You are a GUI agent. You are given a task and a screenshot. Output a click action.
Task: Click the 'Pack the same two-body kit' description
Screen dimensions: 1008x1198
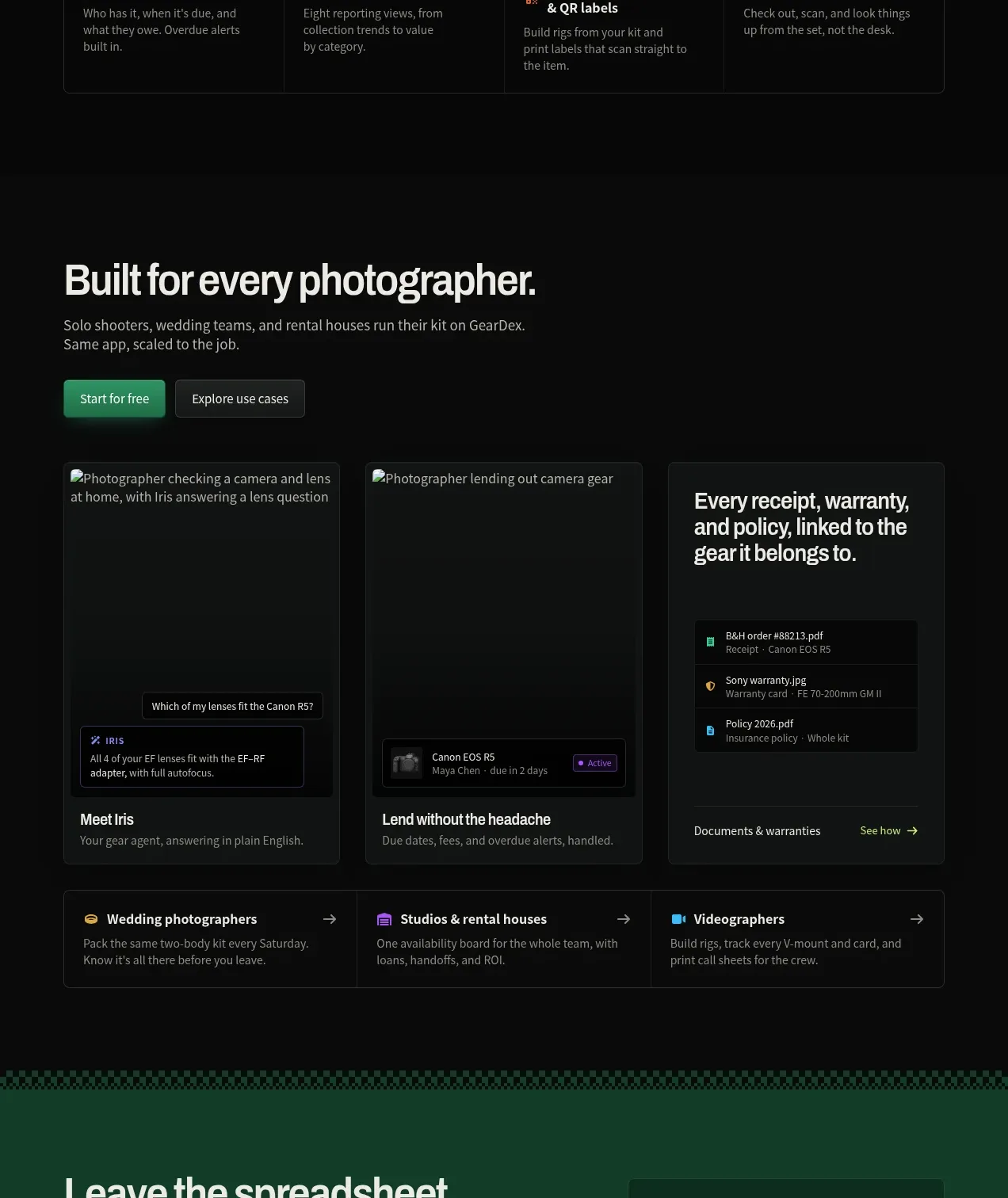point(196,952)
